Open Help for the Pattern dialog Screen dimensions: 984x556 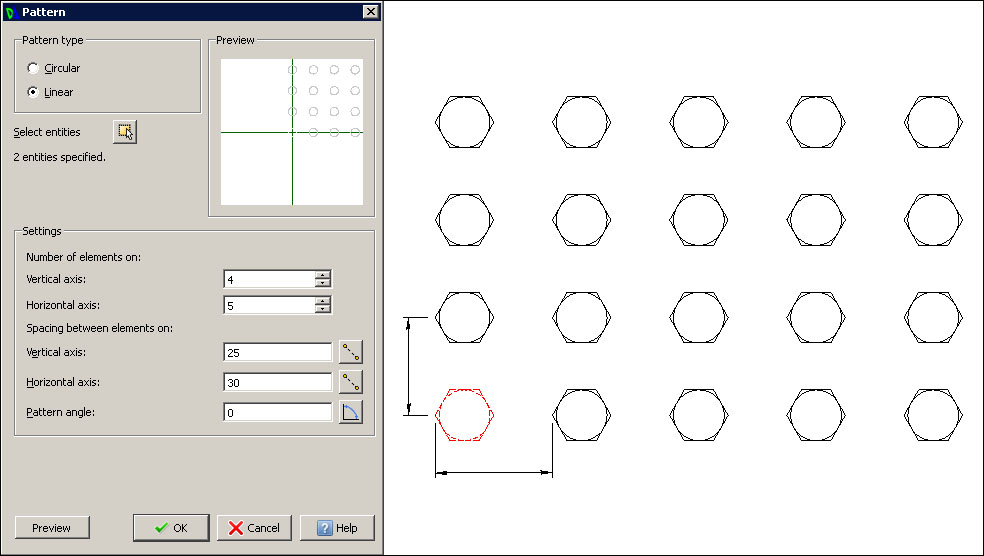337,528
